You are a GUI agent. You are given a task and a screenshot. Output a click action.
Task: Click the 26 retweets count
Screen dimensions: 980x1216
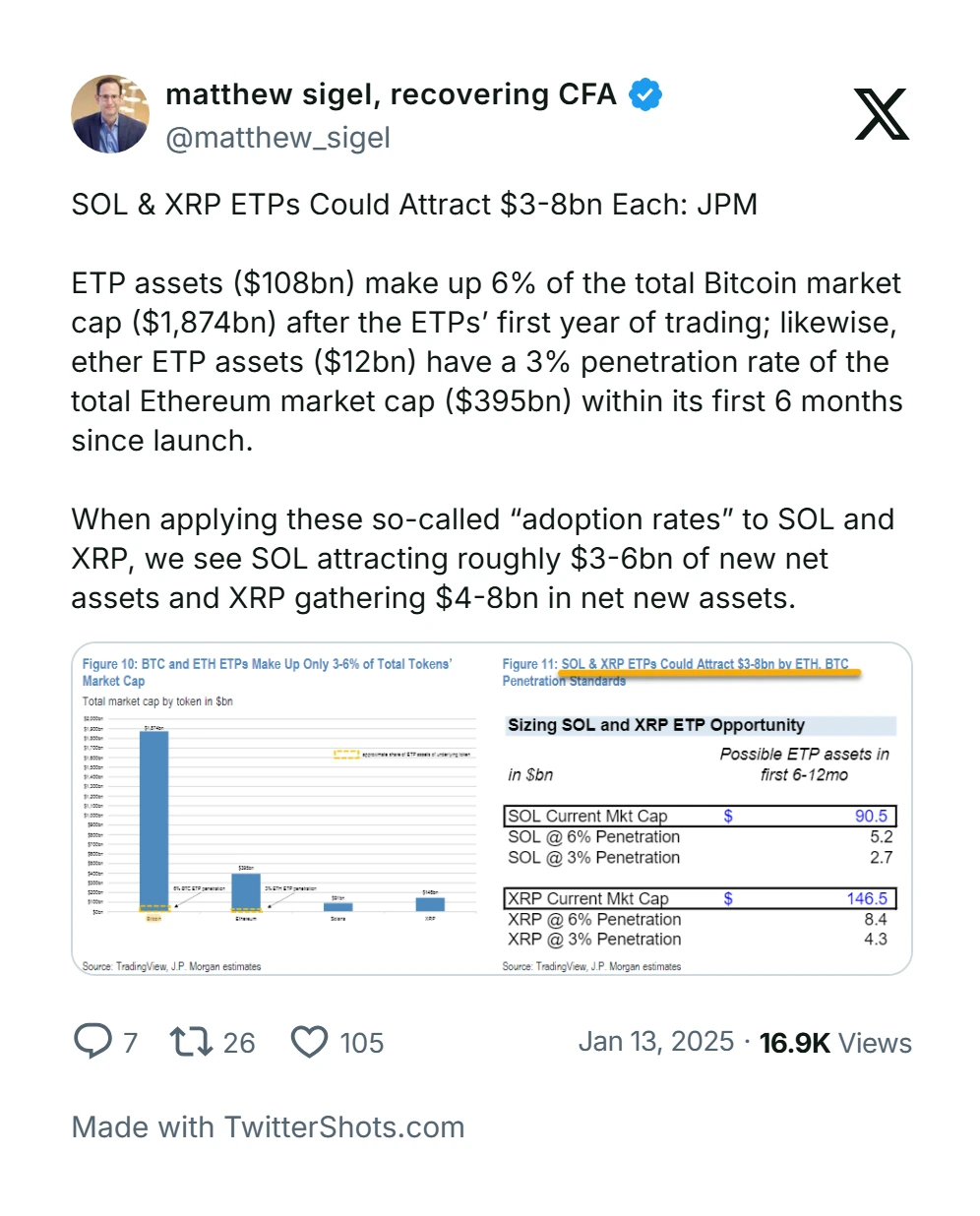(239, 1043)
